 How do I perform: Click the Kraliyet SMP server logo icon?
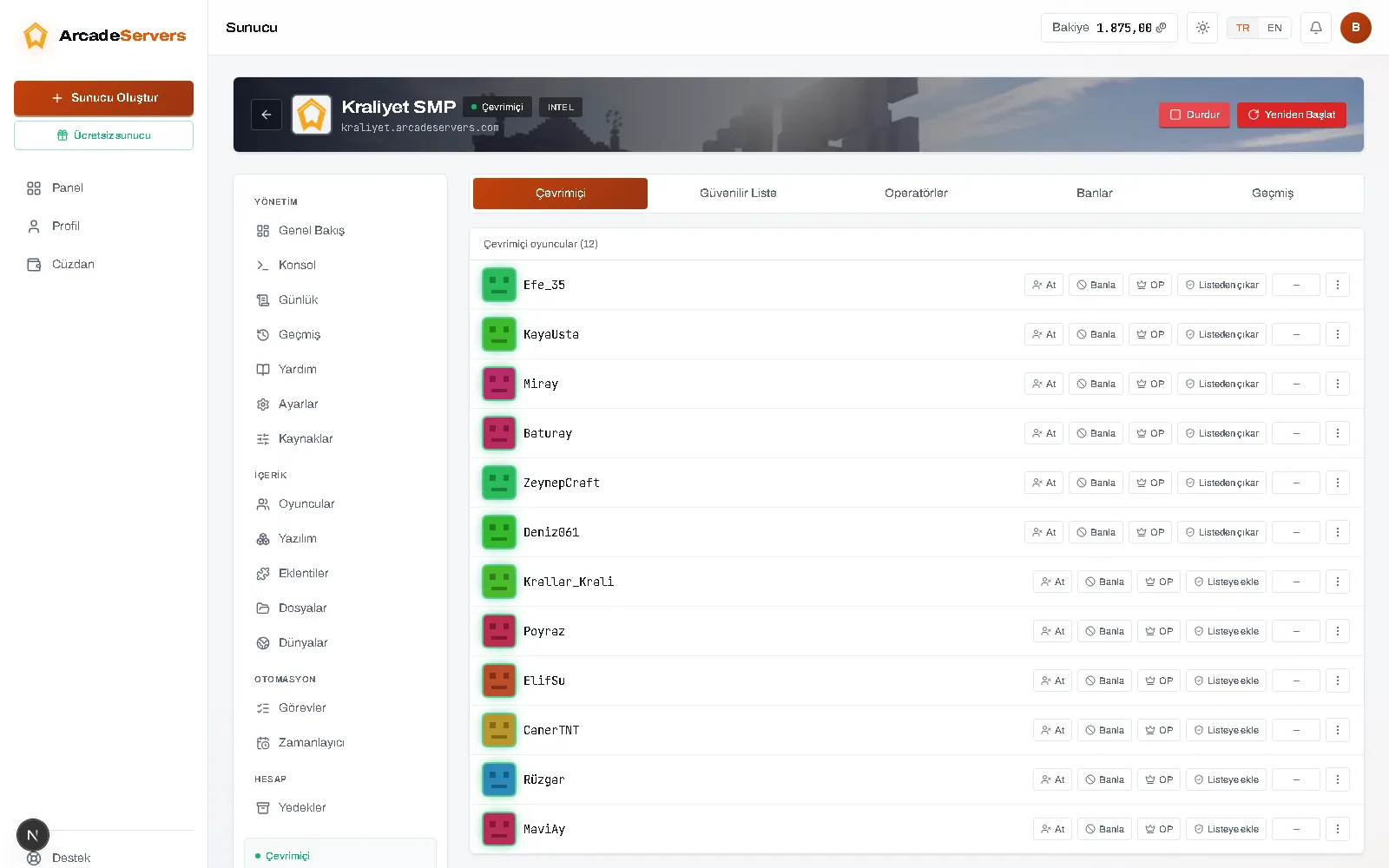pos(312,115)
